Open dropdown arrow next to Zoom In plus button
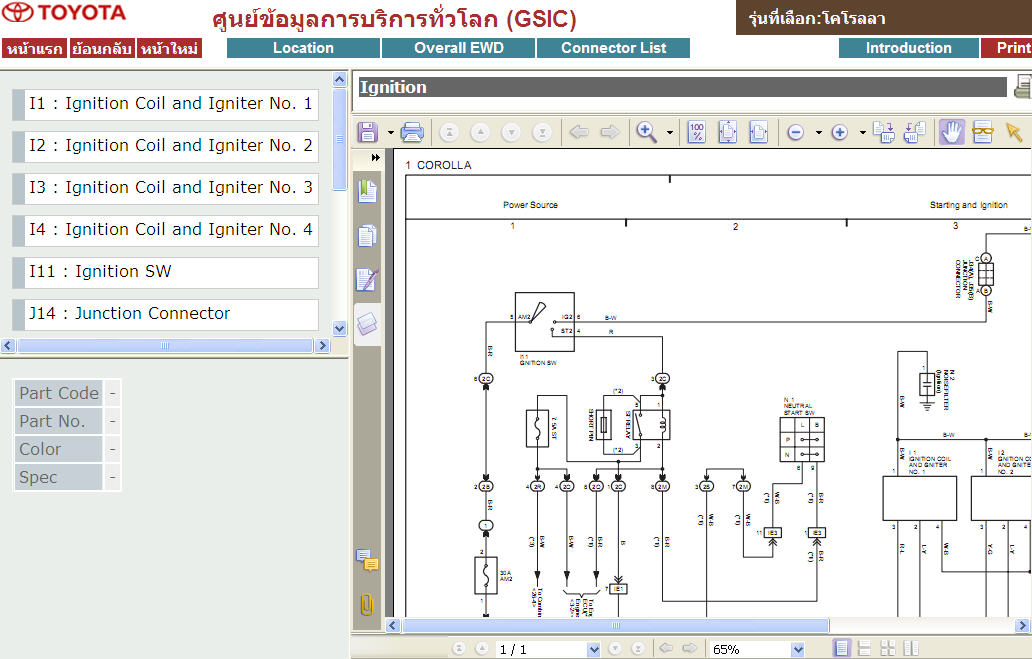1032x659 pixels. pos(862,133)
